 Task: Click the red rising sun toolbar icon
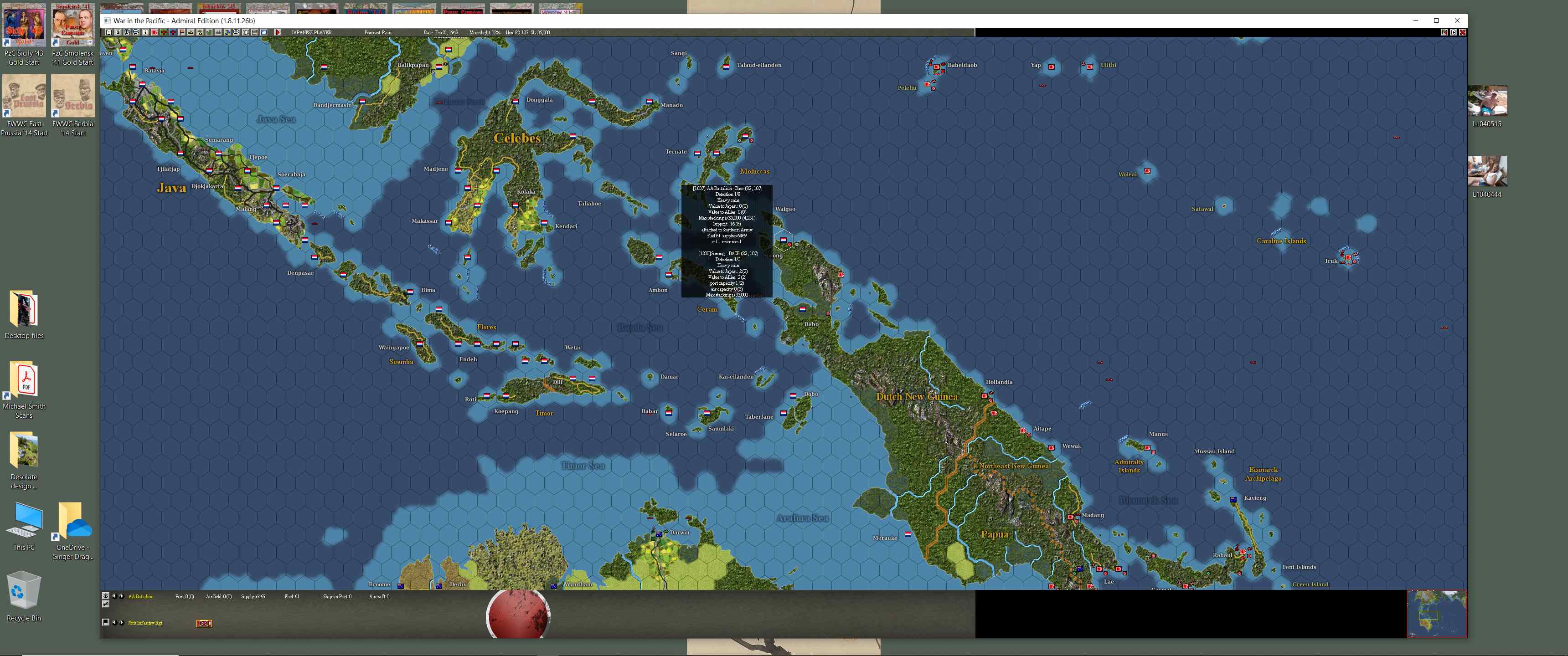coord(154,32)
